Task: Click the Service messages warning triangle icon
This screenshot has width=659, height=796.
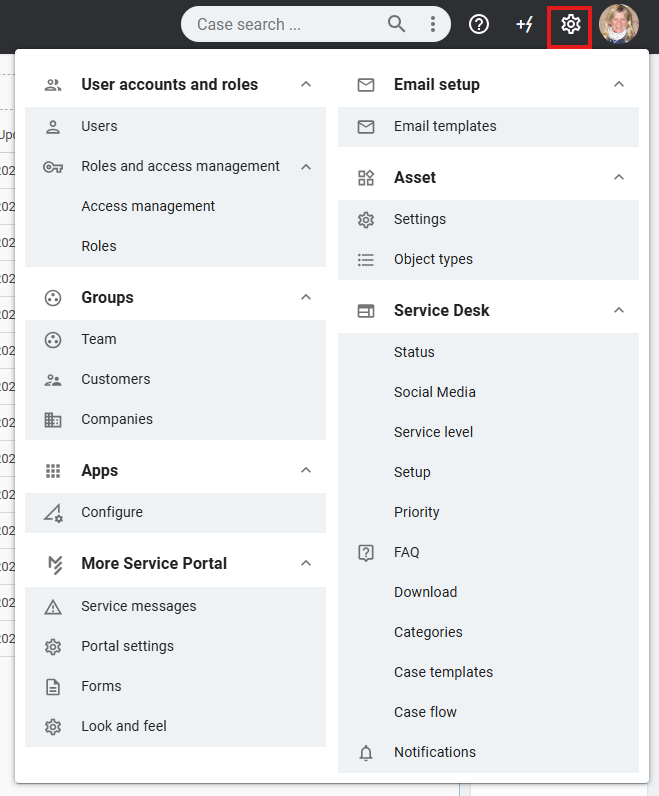Action: [53, 606]
